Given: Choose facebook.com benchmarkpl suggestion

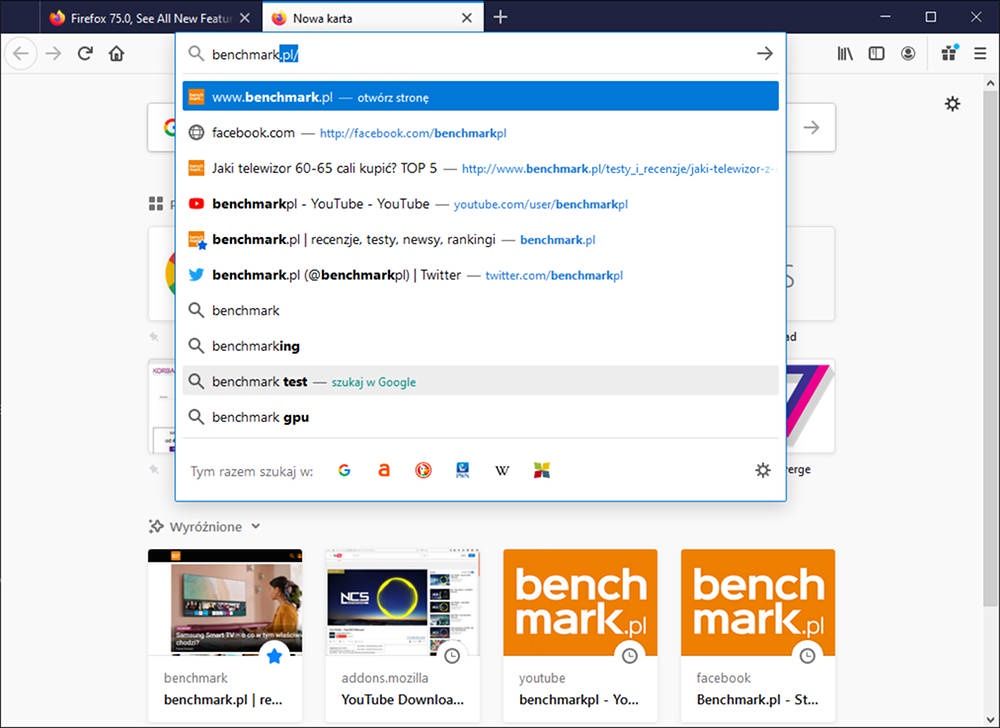Looking at the screenshot, I should (480, 133).
